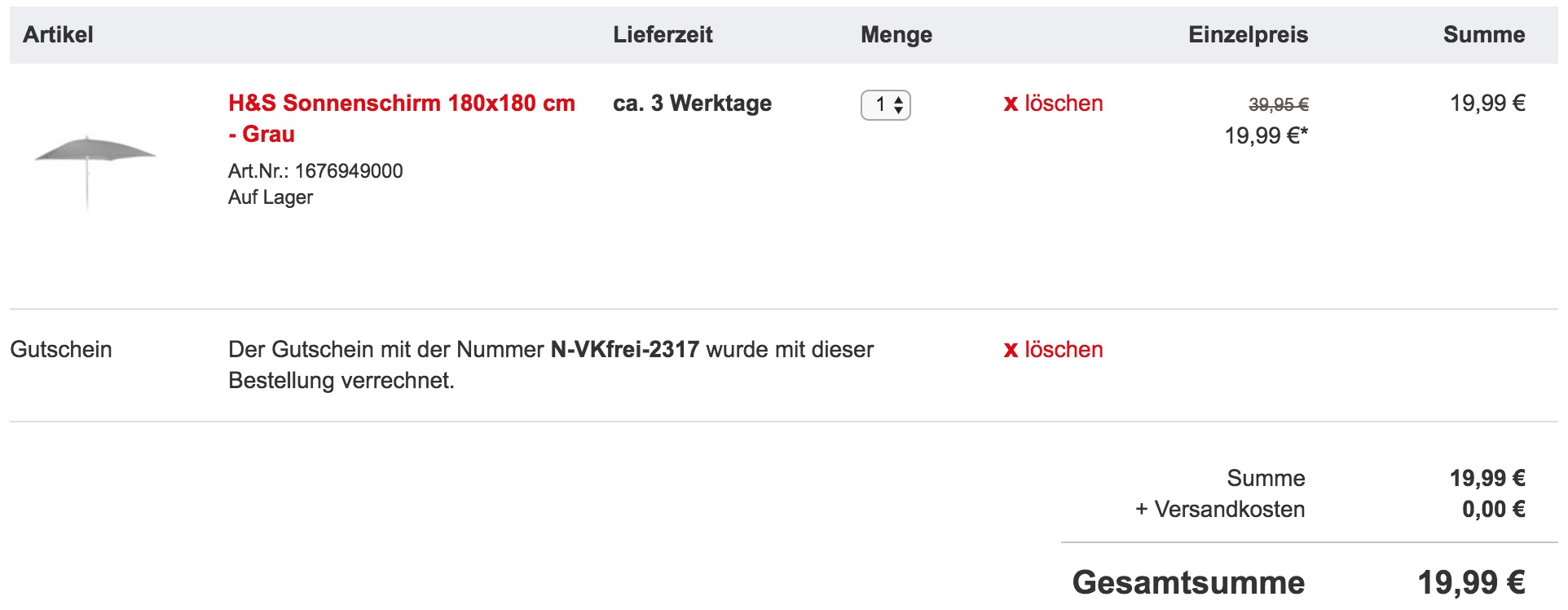Click the Lieferzeit column header
The width and height of the screenshot is (1568, 610).
pos(663,35)
